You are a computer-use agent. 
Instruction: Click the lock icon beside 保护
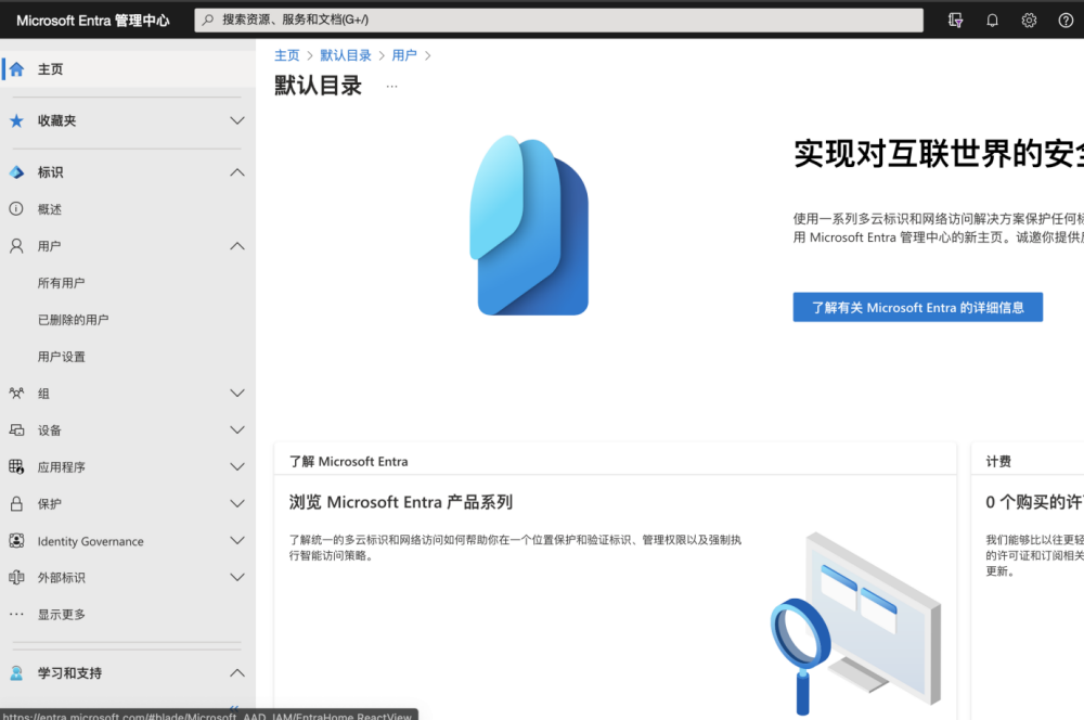tap(17, 504)
